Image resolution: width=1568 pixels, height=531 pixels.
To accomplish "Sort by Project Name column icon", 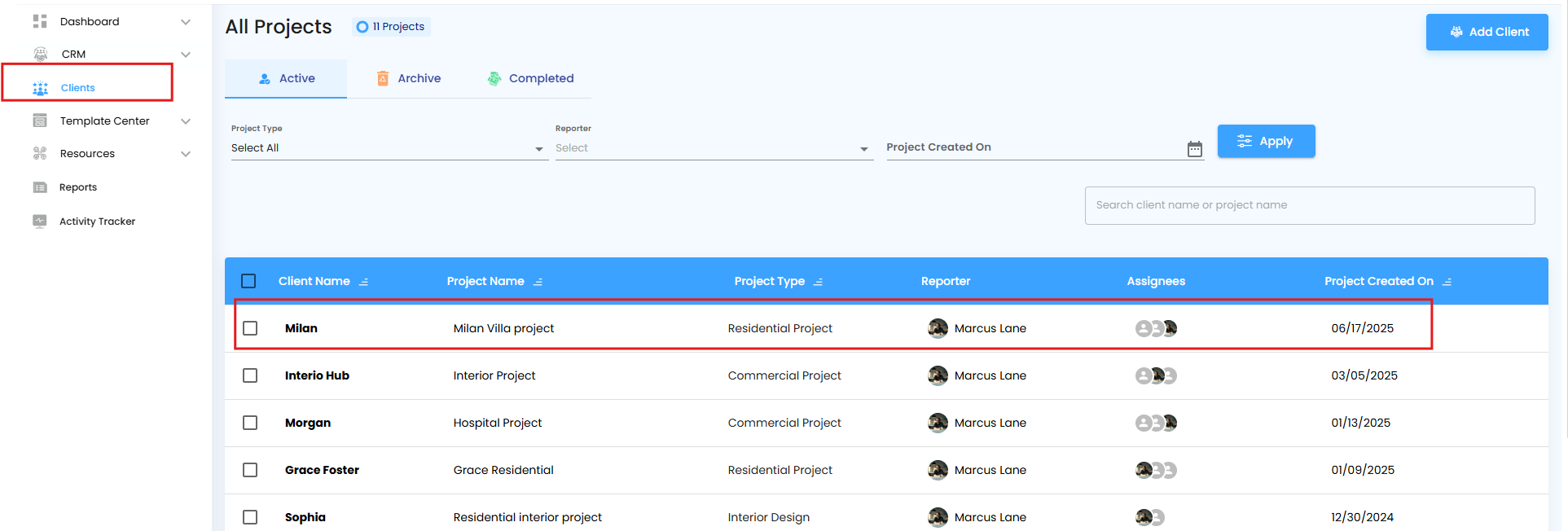I will click(x=538, y=282).
